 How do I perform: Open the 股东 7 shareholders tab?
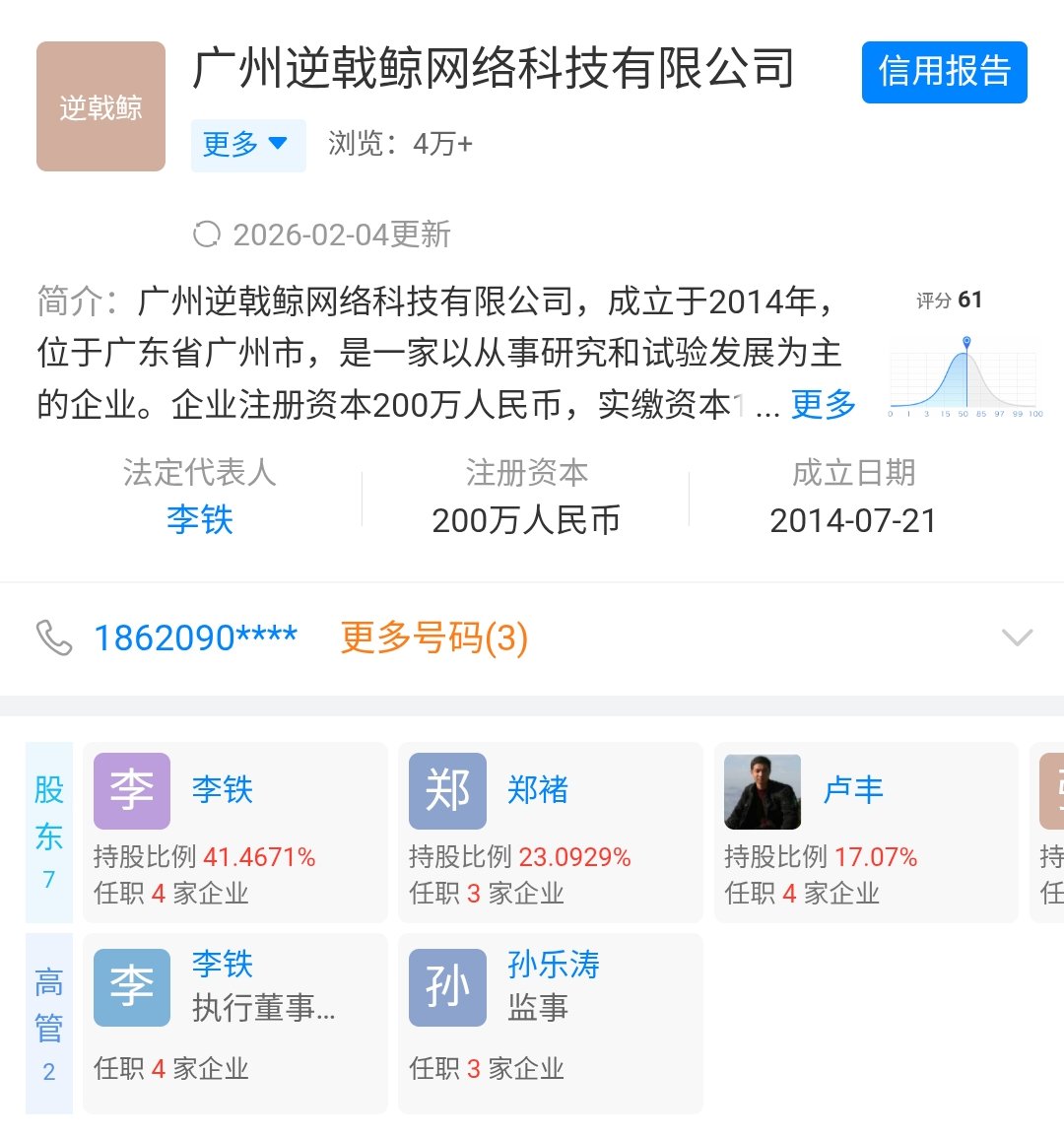(49, 832)
